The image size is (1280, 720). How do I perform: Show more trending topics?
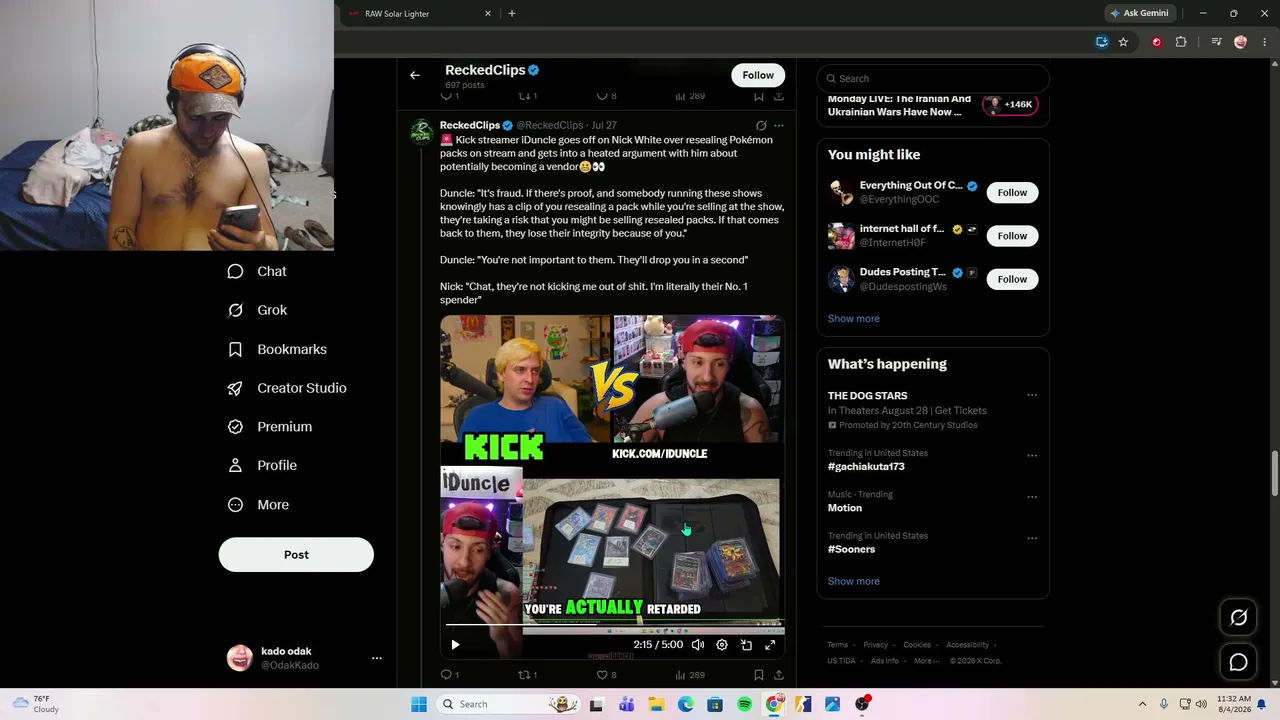[x=854, y=581]
